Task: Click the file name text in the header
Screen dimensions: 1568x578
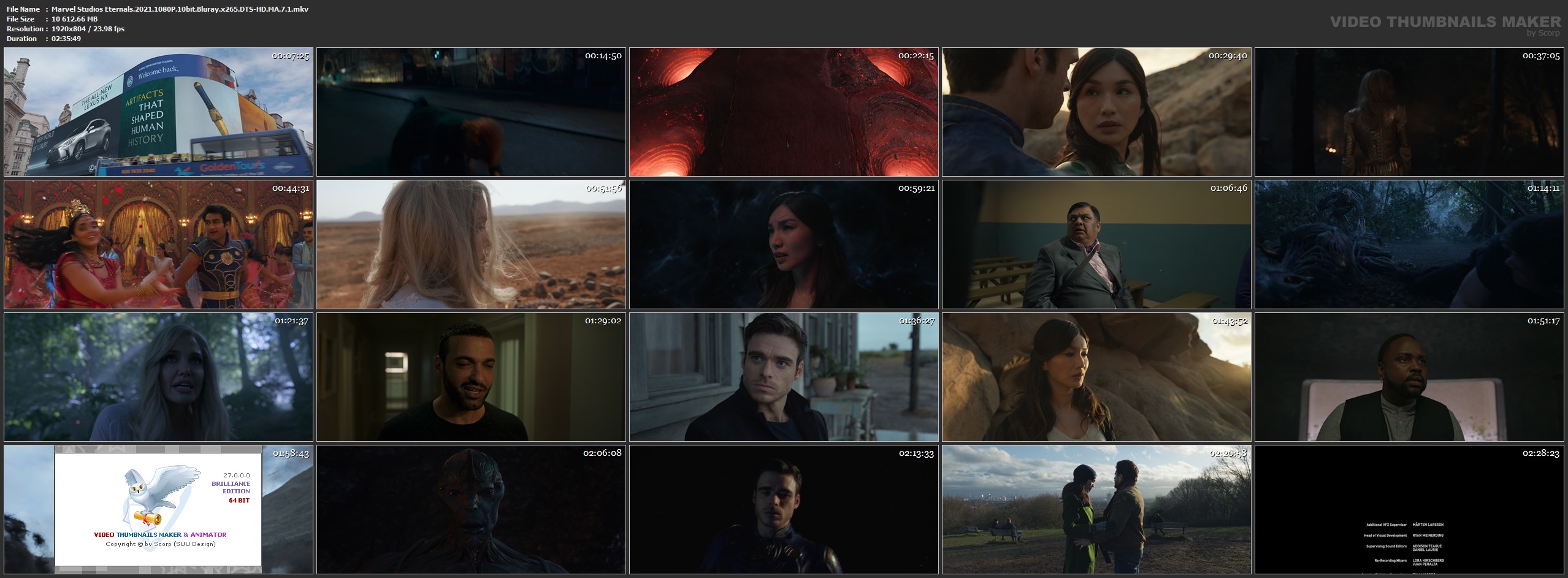Action: [x=180, y=9]
